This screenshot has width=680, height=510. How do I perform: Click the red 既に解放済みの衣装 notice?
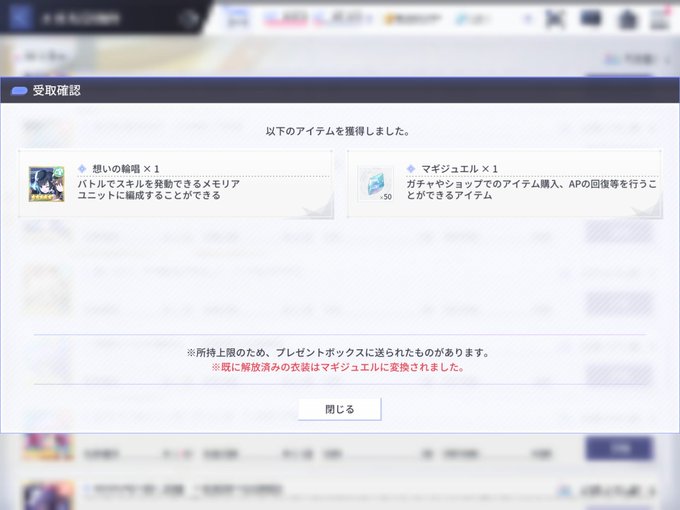(338, 367)
